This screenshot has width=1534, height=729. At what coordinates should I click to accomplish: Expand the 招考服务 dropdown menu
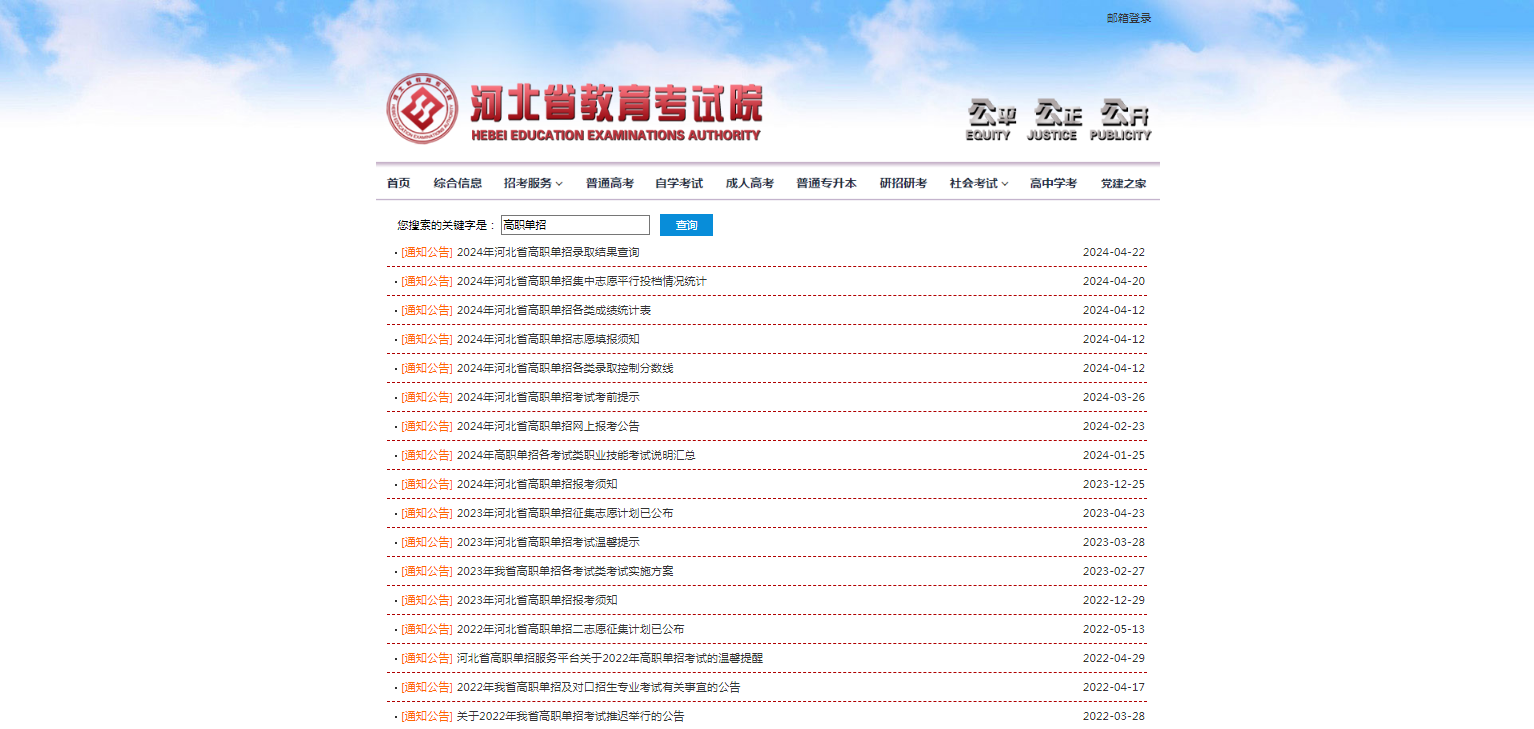533,183
